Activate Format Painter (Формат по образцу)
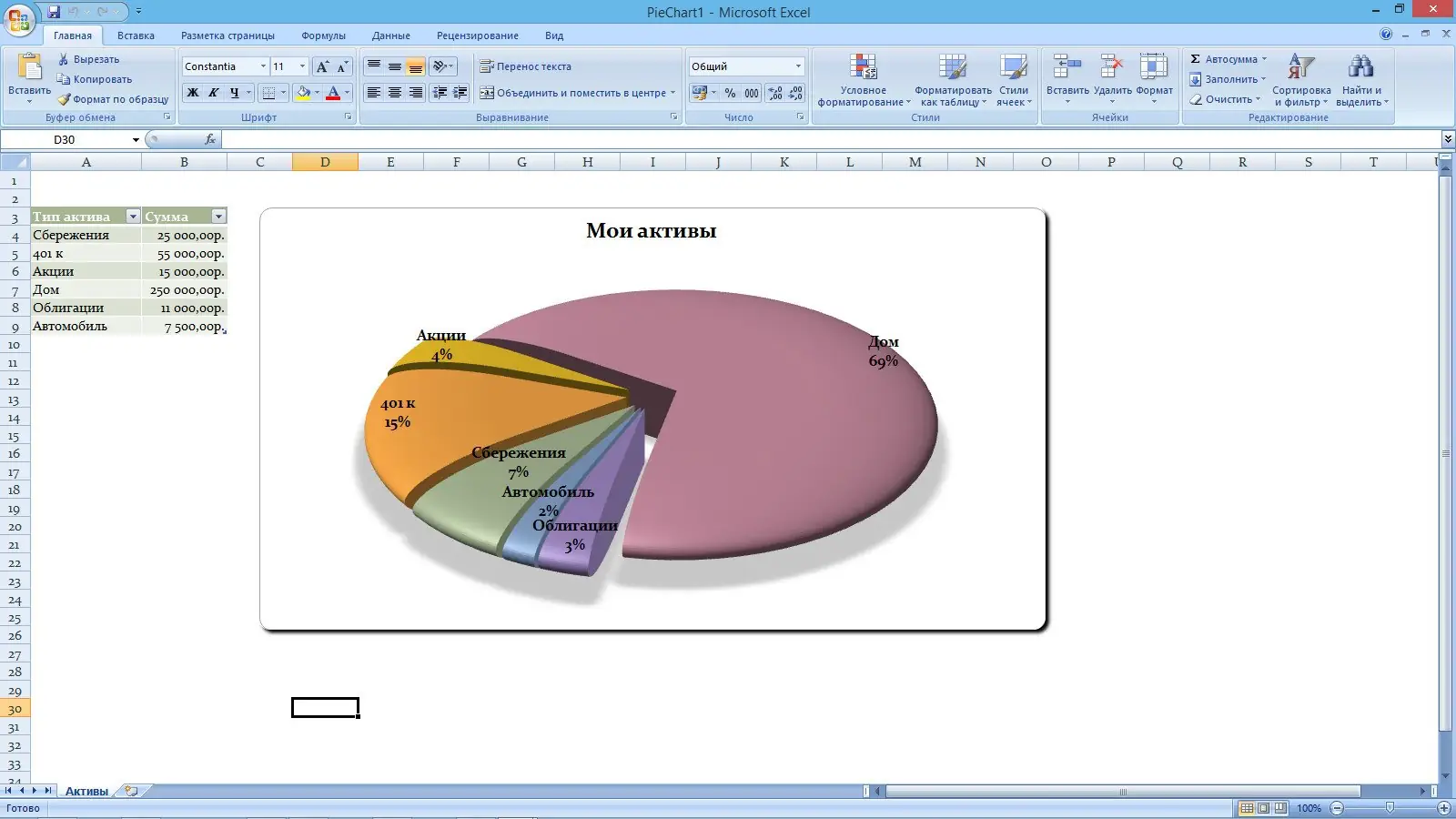Screen dimensions: 1456x819 [113, 99]
